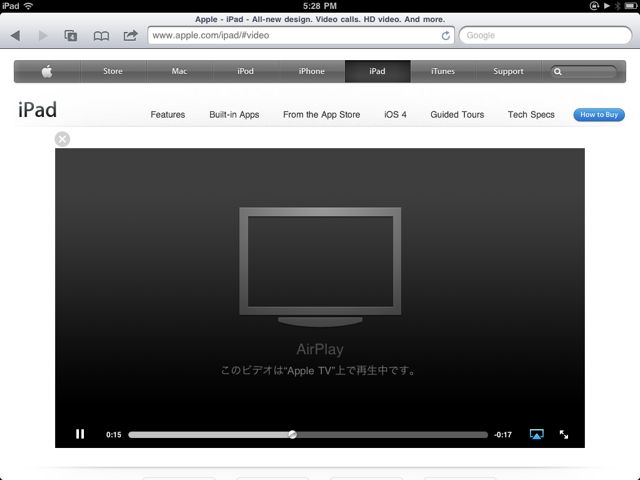Viewport: 640px width, 480px height.
Task: Click the iPad page heading
Action: (x=37, y=110)
